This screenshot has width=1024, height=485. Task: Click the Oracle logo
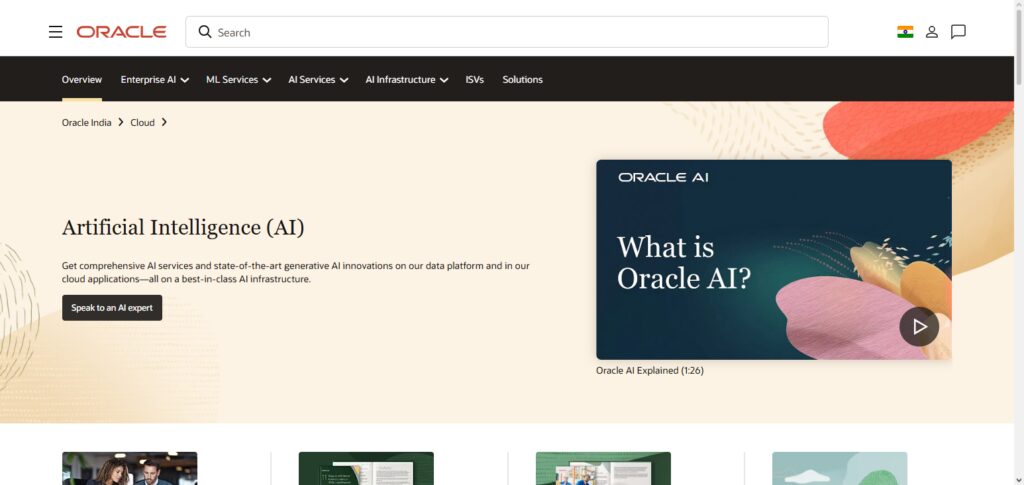coord(121,32)
